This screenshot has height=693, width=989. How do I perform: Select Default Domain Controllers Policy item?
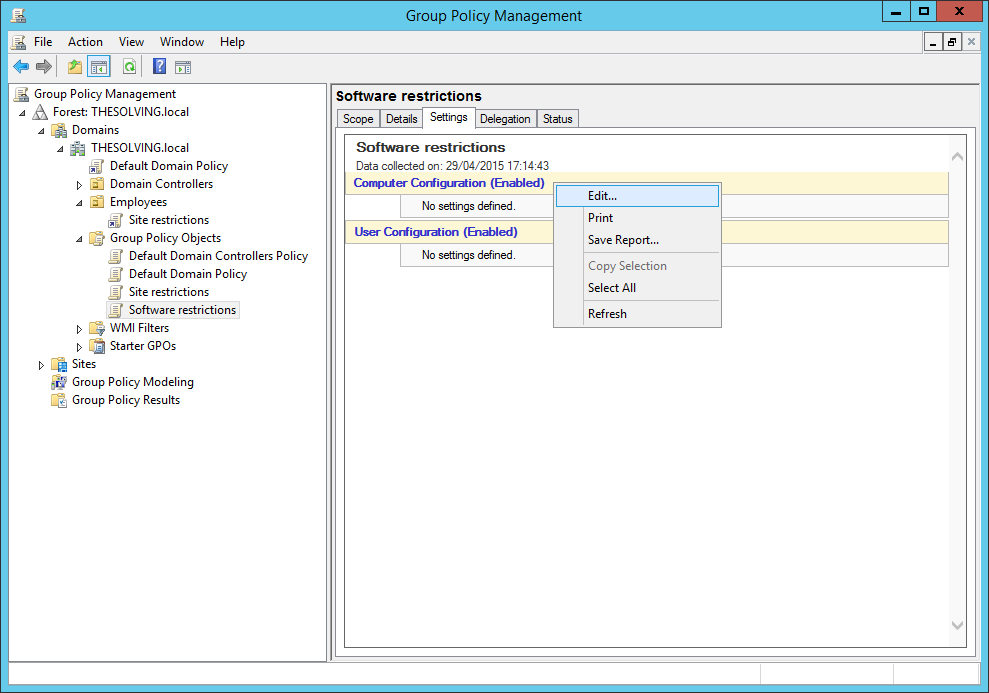218,256
